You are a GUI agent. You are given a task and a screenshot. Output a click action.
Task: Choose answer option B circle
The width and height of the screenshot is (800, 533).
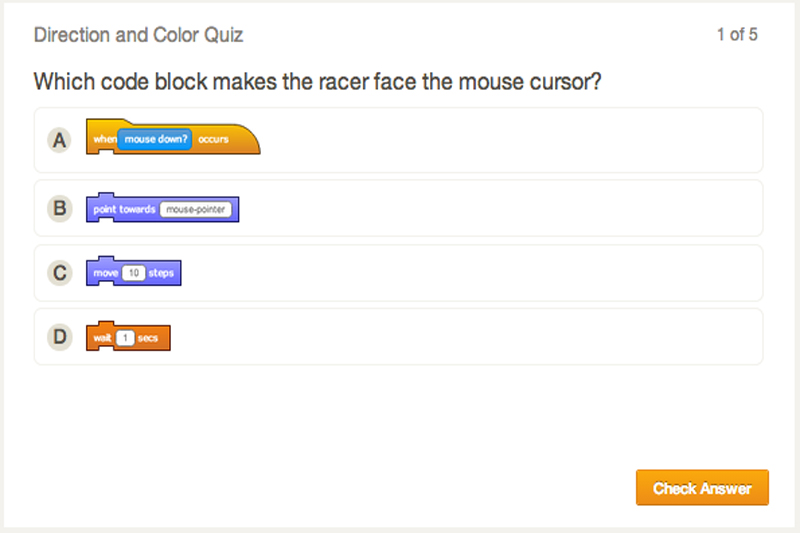click(60, 209)
